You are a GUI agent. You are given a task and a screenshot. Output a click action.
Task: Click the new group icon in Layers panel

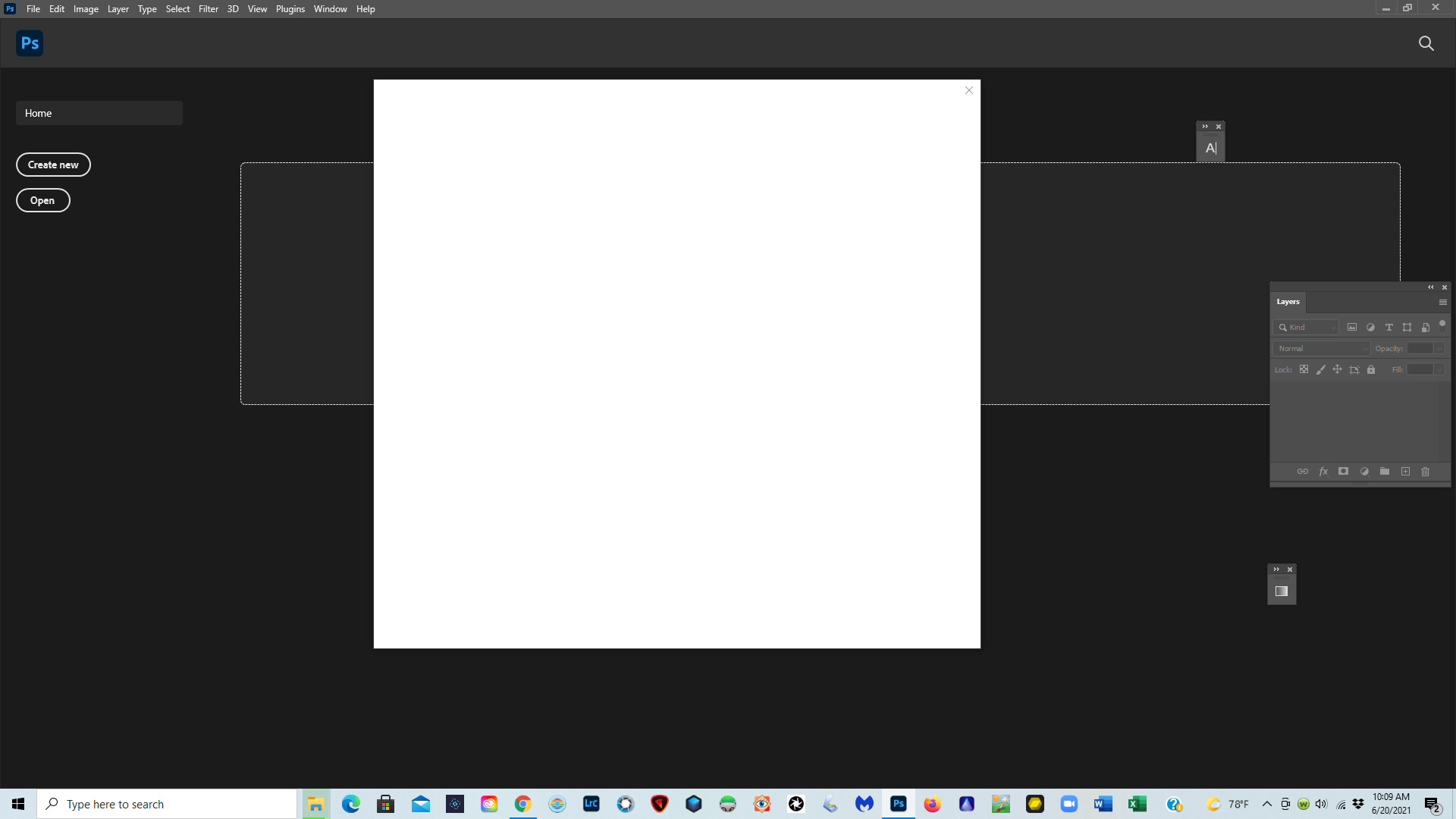tap(1385, 471)
